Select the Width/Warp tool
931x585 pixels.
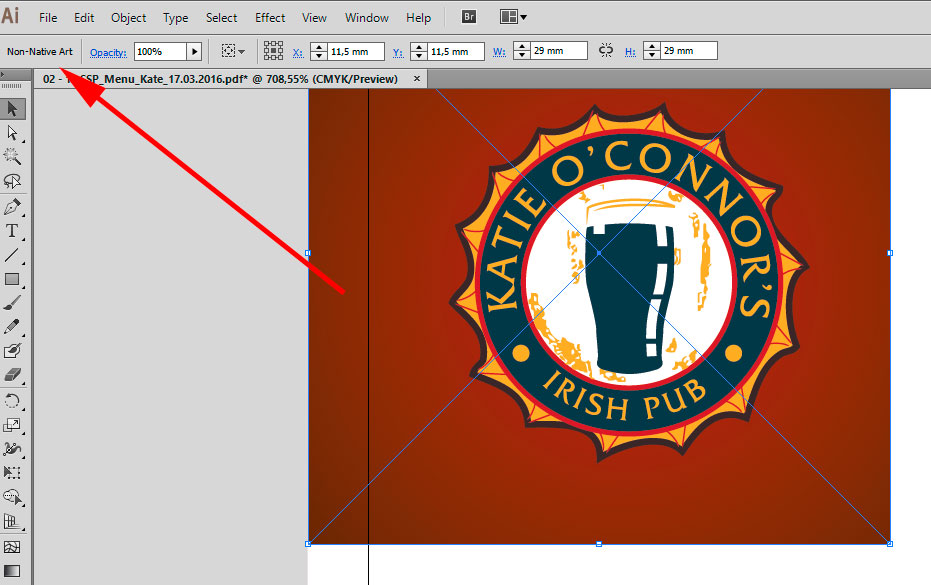point(12,449)
